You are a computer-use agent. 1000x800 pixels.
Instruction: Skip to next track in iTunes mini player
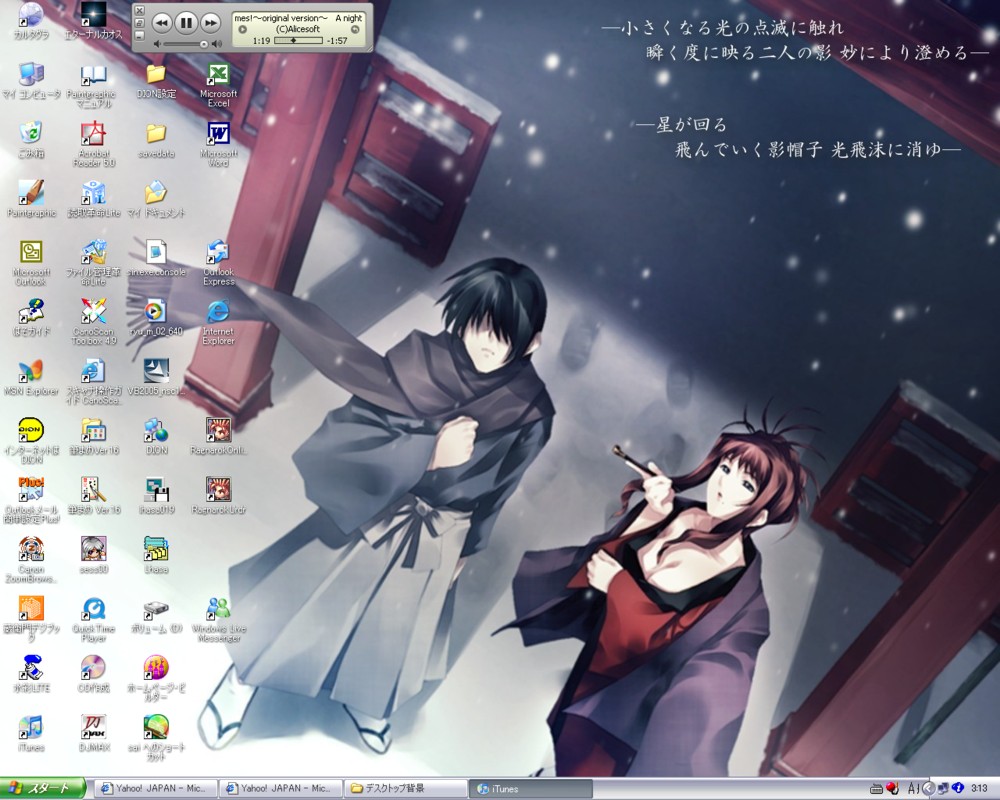(x=210, y=24)
